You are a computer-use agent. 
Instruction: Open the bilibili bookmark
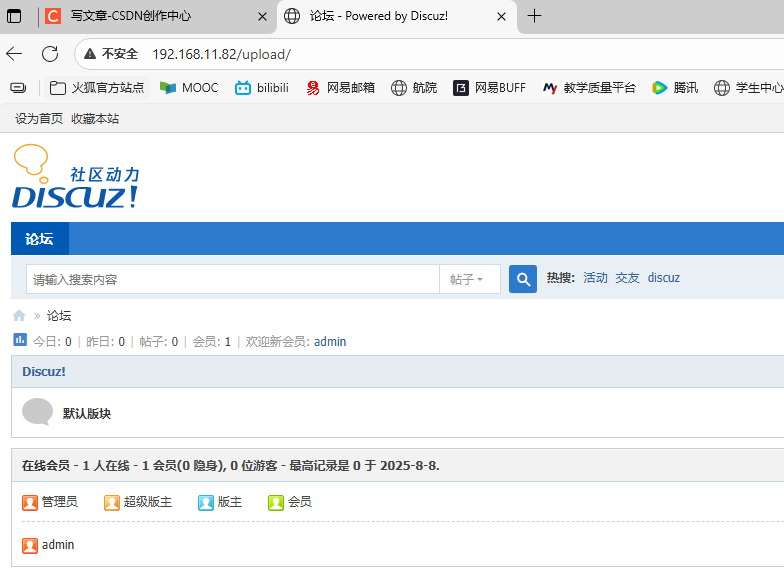click(262, 88)
